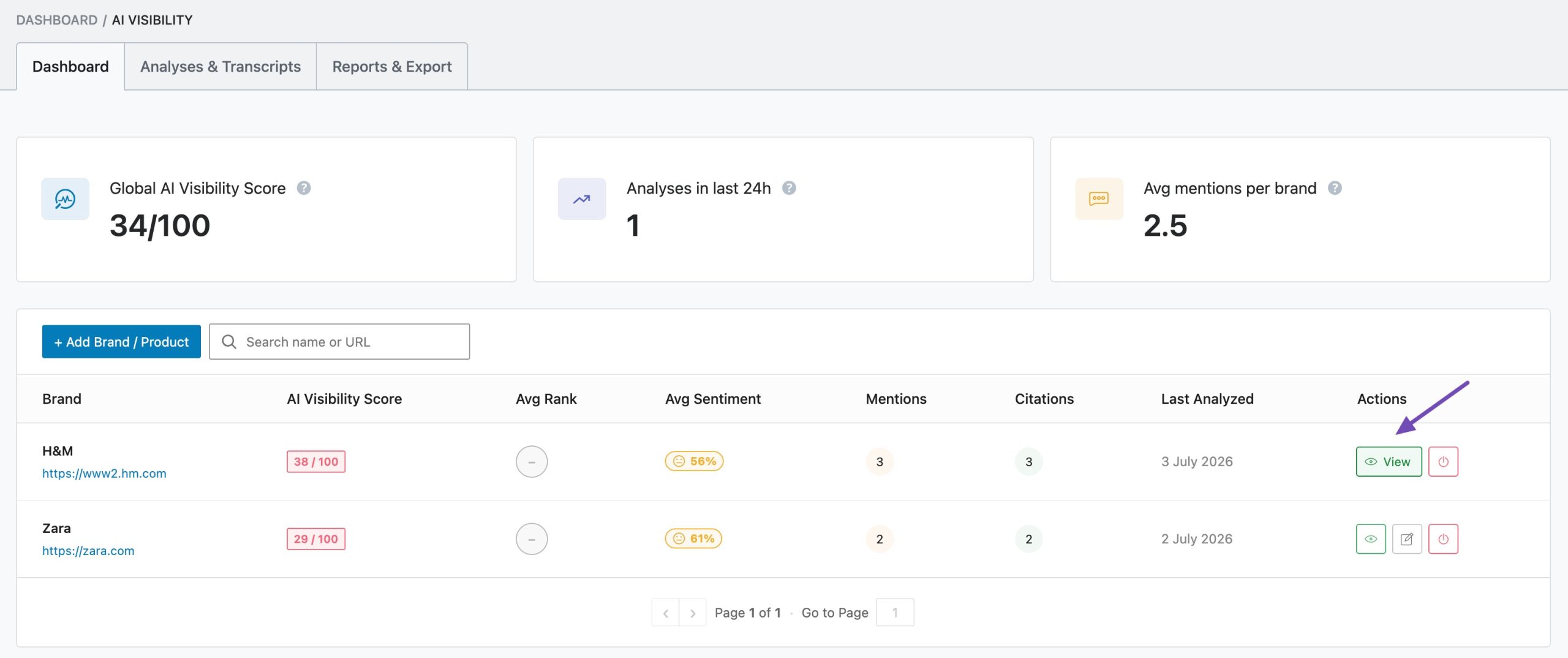Switch to the Dashboard tab
Screen dimensions: 1568x658
tap(70, 66)
